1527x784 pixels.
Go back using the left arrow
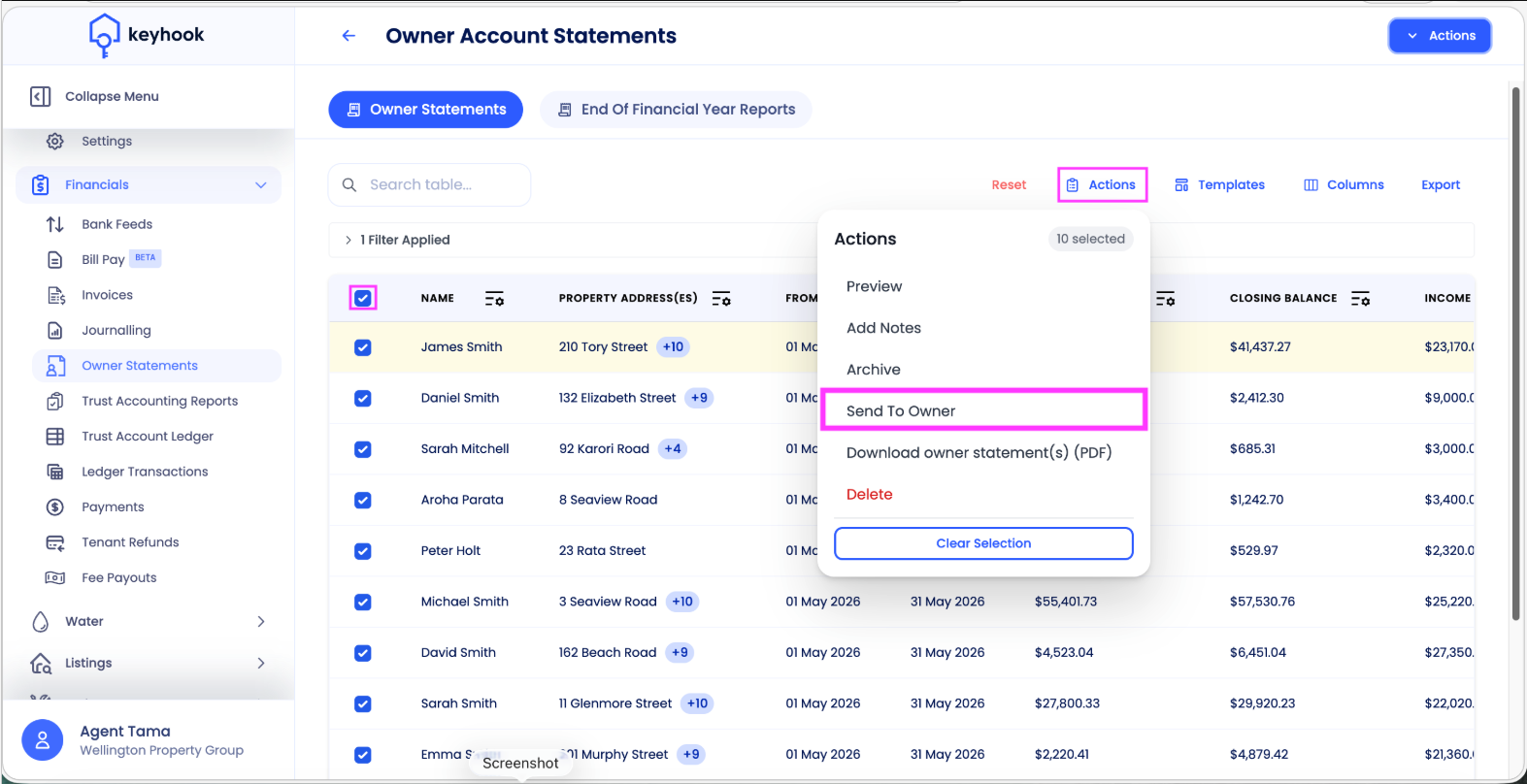(349, 36)
